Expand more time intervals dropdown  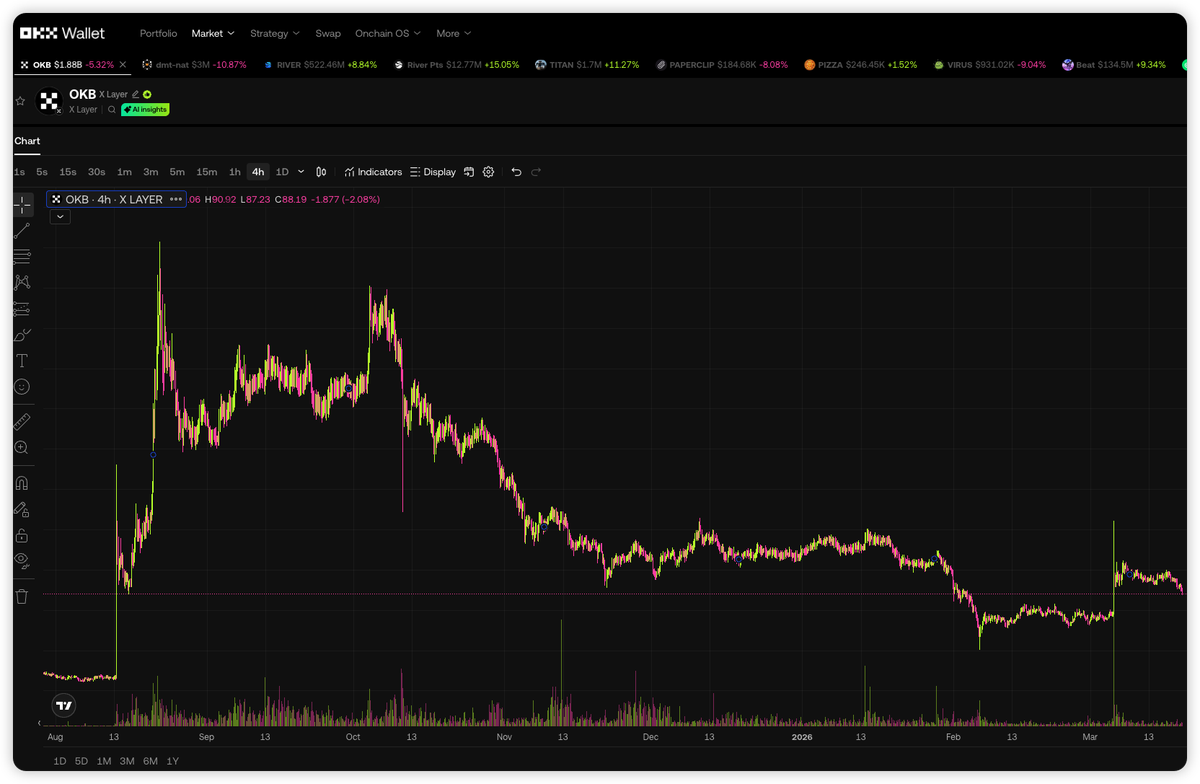coord(301,172)
